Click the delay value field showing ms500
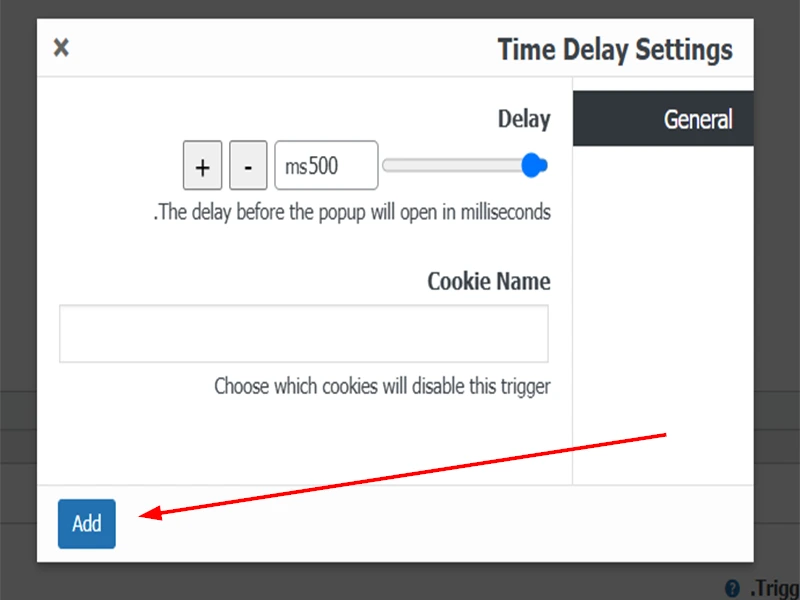Image resolution: width=800 pixels, height=600 pixels. click(x=326, y=166)
